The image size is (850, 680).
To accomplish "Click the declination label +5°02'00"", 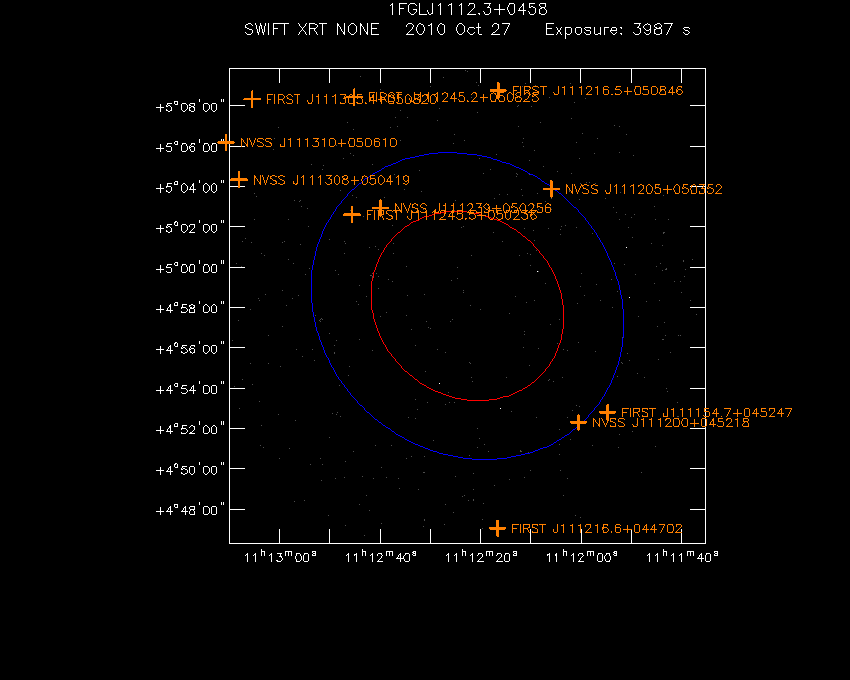I will click(x=190, y=228).
